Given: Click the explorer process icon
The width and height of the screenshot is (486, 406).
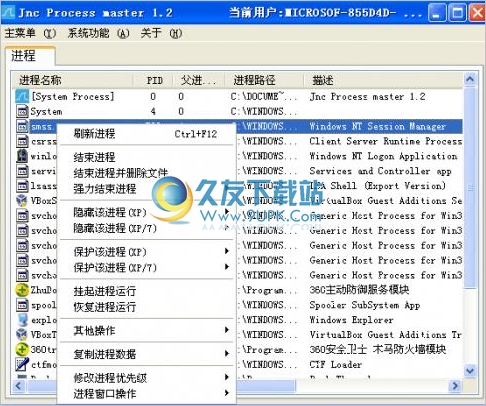Looking at the screenshot, I should tap(22, 320).
